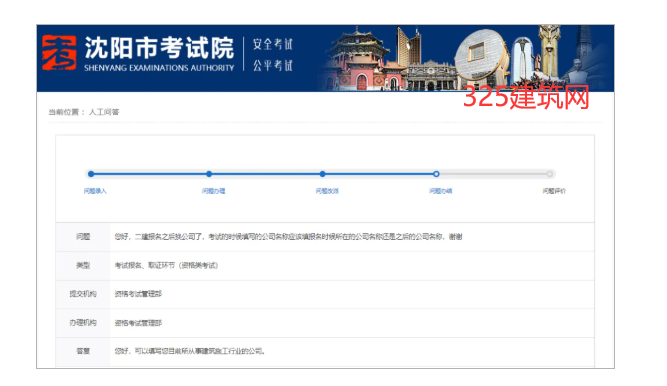Image resolution: width=667 pixels, height=386 pixels.
Task: Click the grey 问题评价 step dot
Action: 550,174
